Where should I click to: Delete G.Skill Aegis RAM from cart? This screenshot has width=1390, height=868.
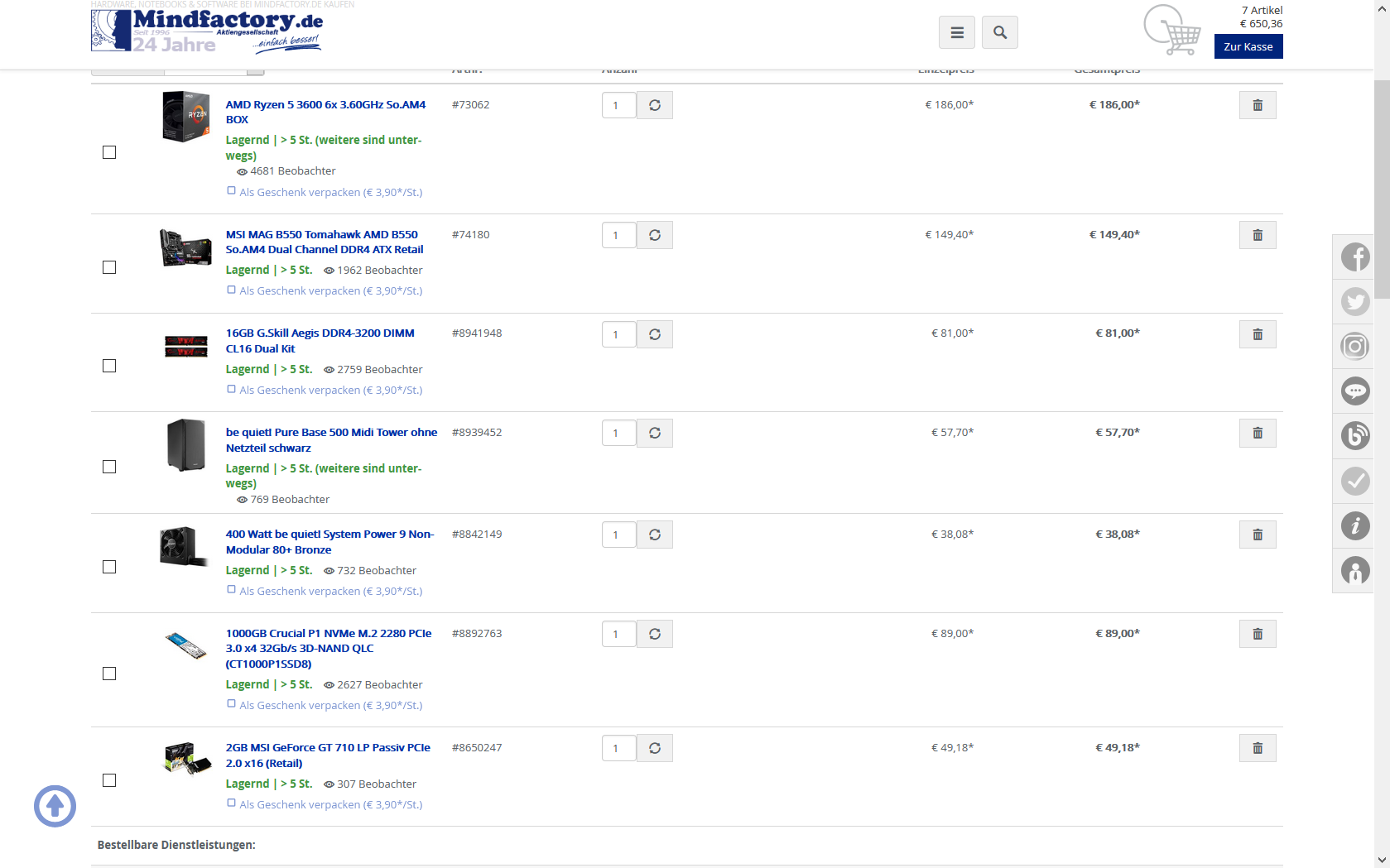pyautogui.click(x=1258, y=334)
